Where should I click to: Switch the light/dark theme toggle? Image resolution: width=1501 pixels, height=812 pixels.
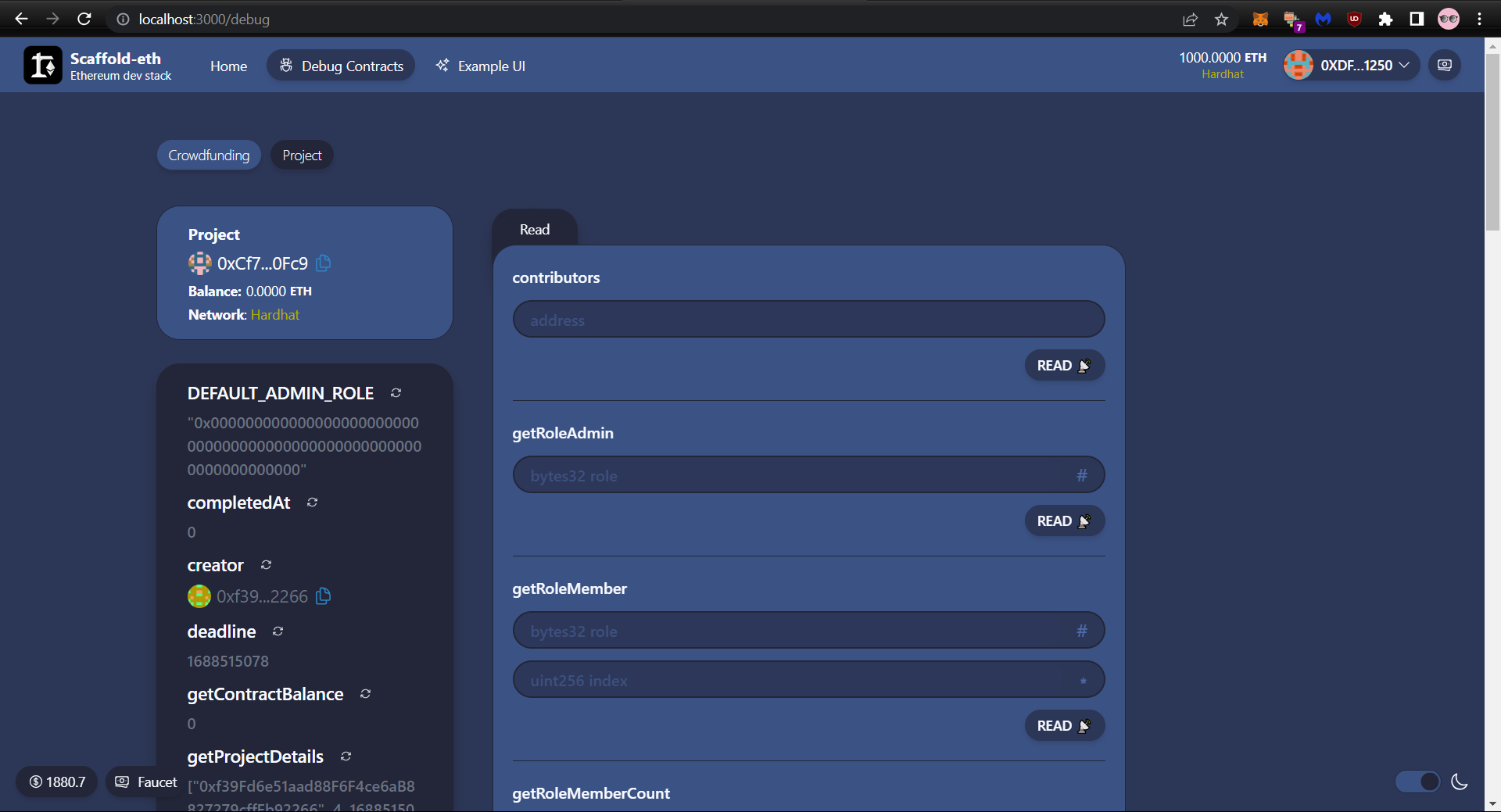(1417, 782)
